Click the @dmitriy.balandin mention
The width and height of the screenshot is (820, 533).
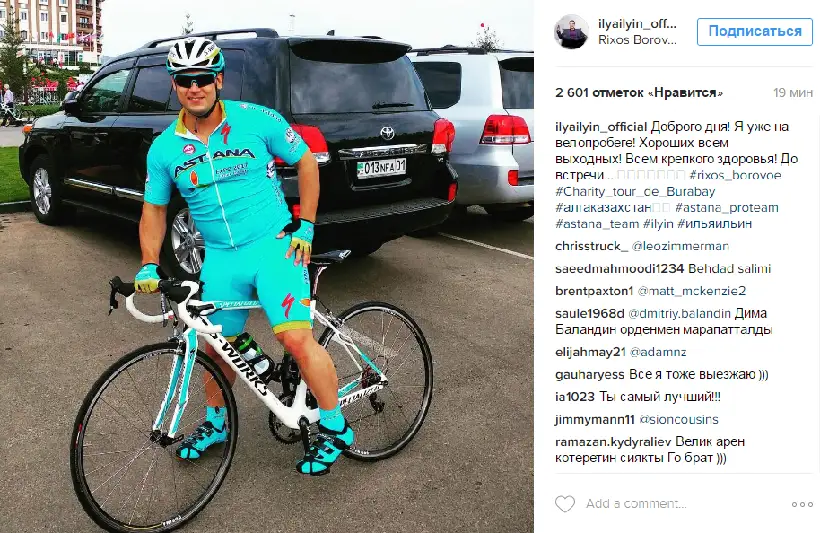(679, 313)
